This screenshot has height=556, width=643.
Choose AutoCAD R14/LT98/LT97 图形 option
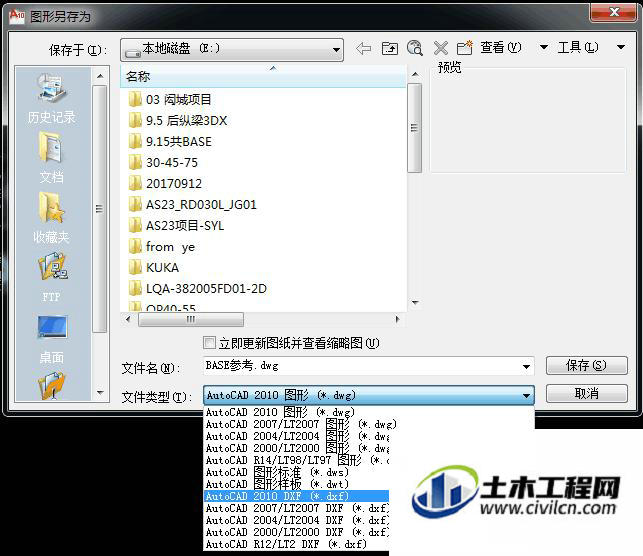(x=296, y=460)
